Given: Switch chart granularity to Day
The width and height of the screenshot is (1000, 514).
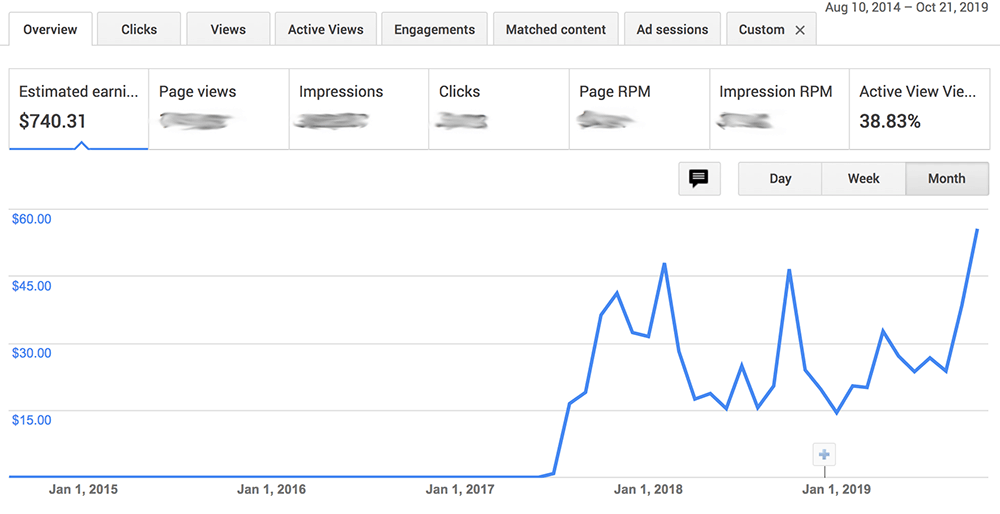Looking at the screenshot, I should tap(780, 179).
